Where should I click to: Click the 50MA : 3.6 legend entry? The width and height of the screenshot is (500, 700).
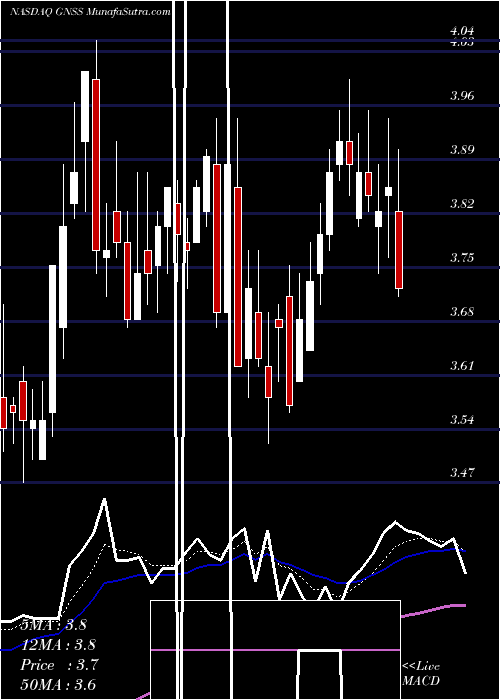pyautogui.click(x=58, y=684)
